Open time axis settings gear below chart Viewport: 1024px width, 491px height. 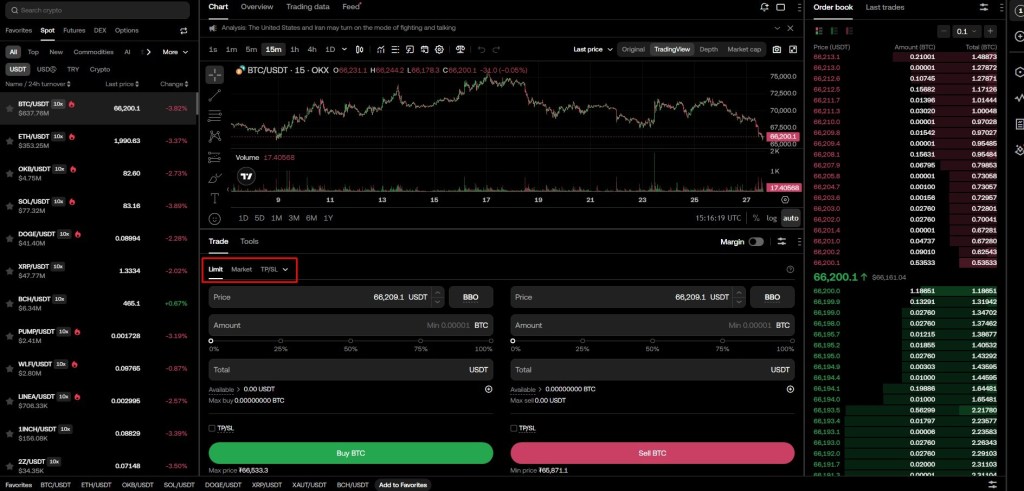pos(785,200)
